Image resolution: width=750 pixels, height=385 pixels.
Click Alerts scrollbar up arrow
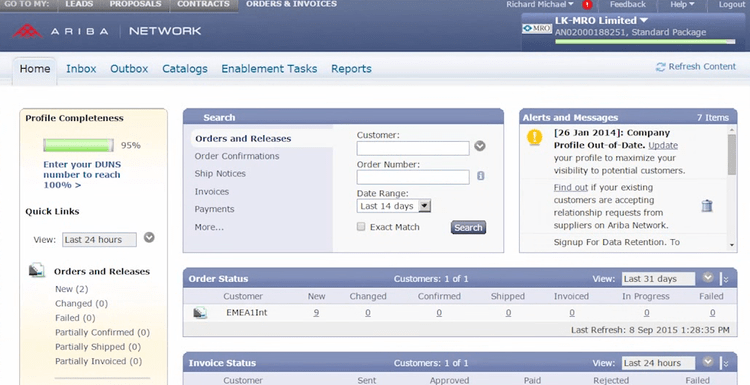[x=732, y=130]
